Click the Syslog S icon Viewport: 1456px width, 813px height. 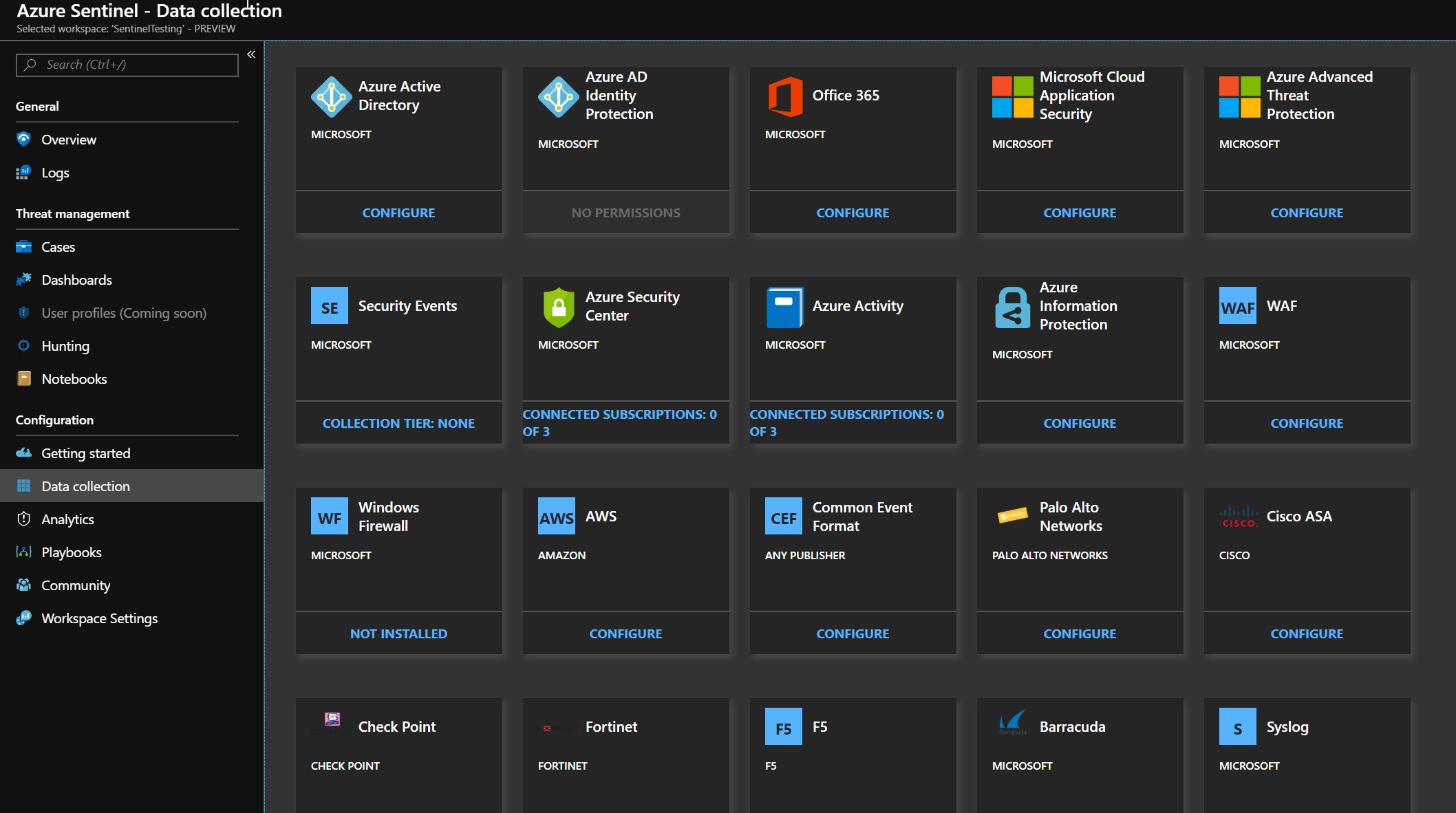[x=1238, y=726]
